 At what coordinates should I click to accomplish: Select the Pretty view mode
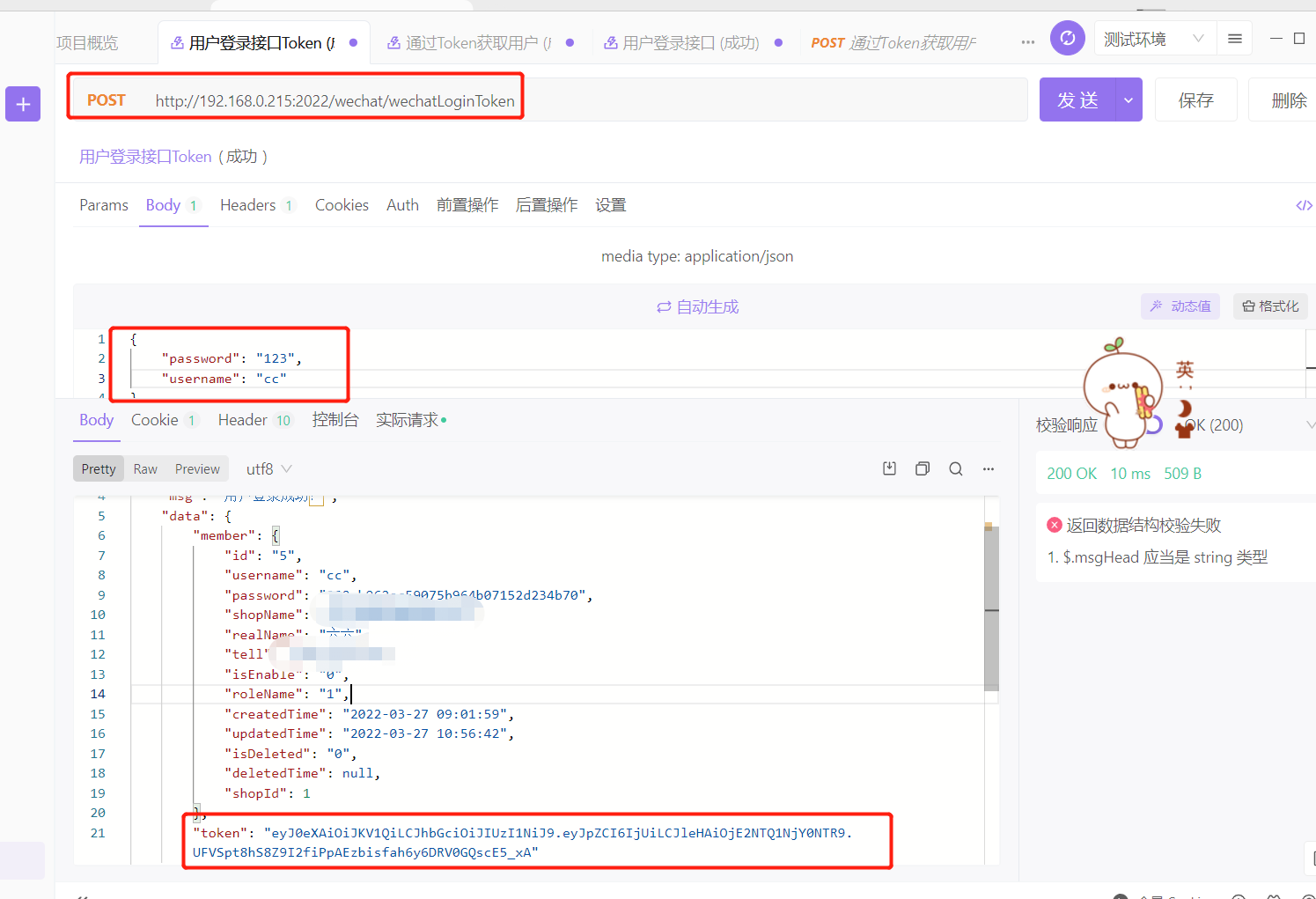click(x=99, y=468)
